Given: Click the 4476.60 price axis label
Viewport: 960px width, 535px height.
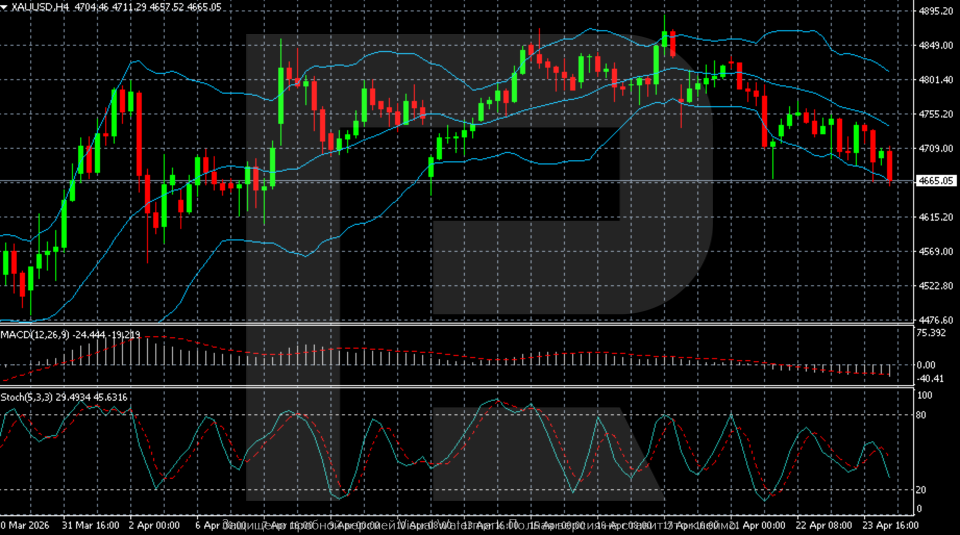Looking at the screenshot, I should tap(932, 320).
